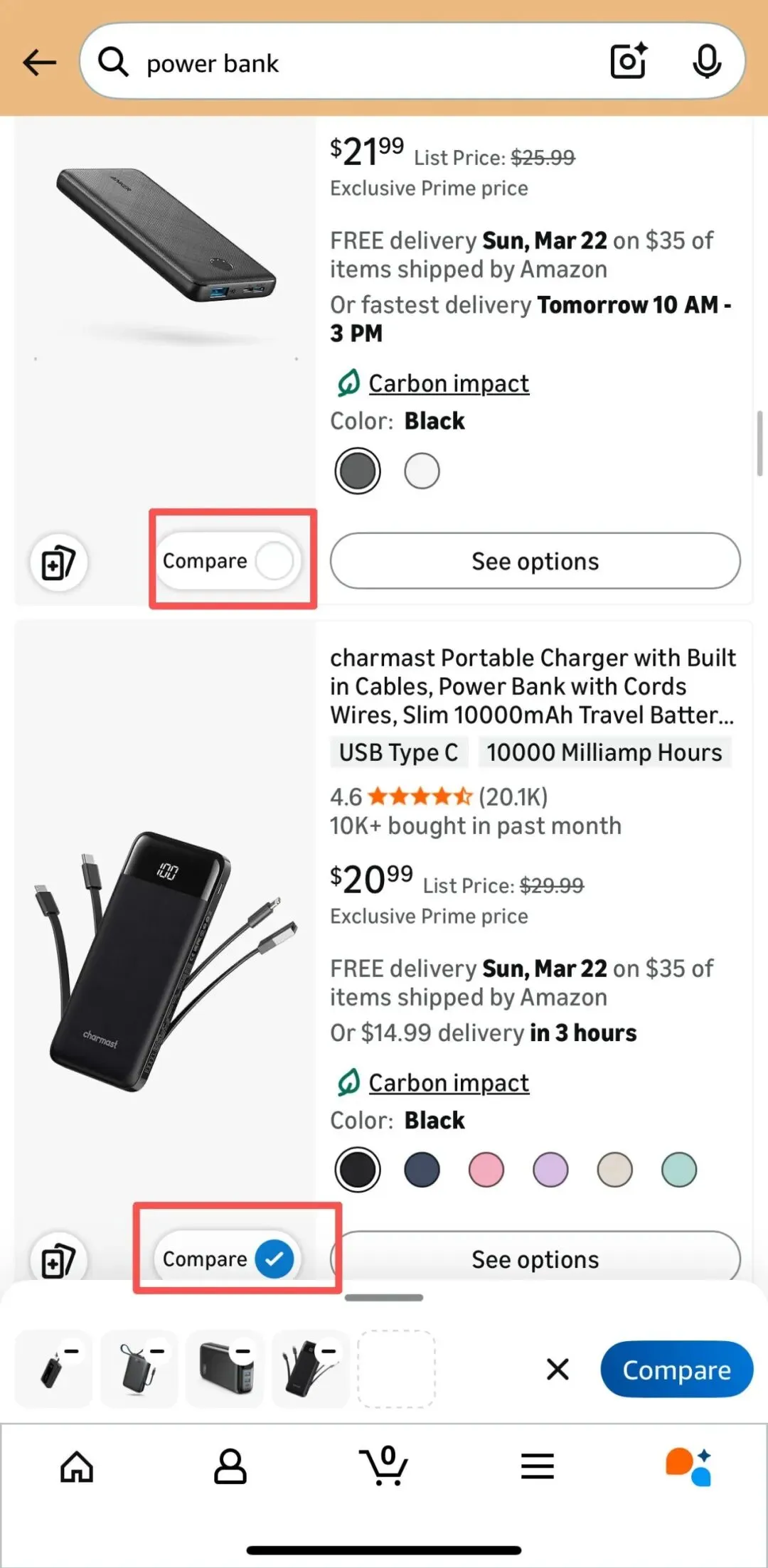Open camera visual search icon
Screen dimensions: 768x1568
click(629, 61)
